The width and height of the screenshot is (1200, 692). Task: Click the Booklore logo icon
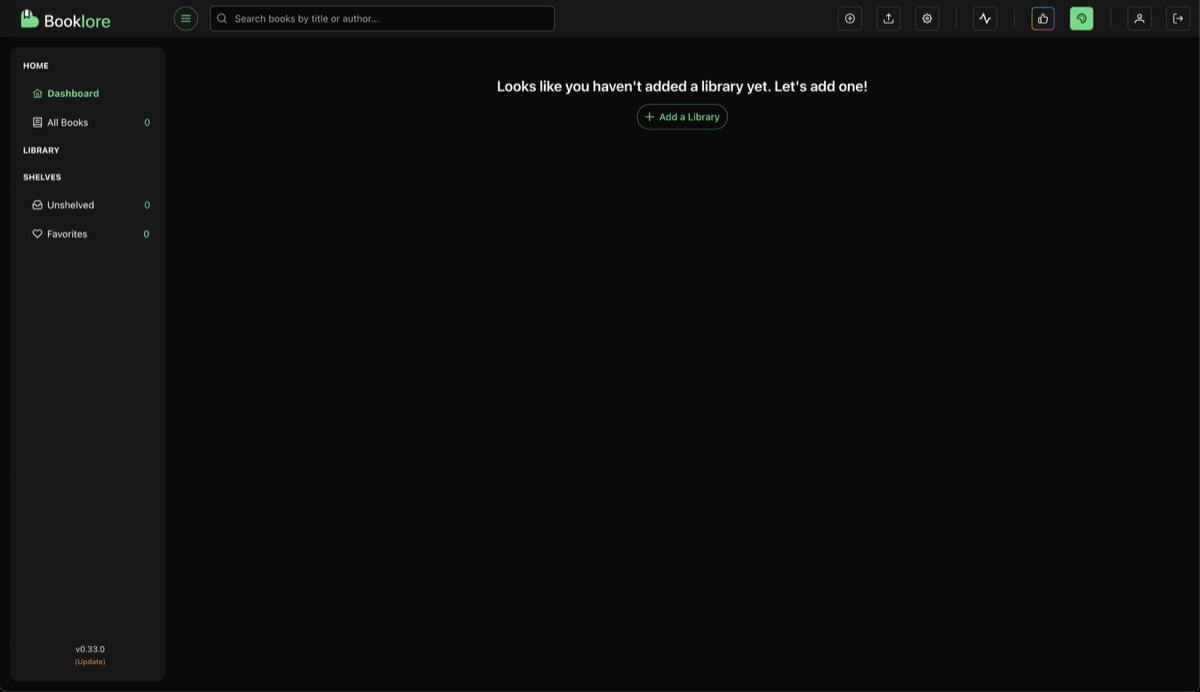(x=27, y=17)
